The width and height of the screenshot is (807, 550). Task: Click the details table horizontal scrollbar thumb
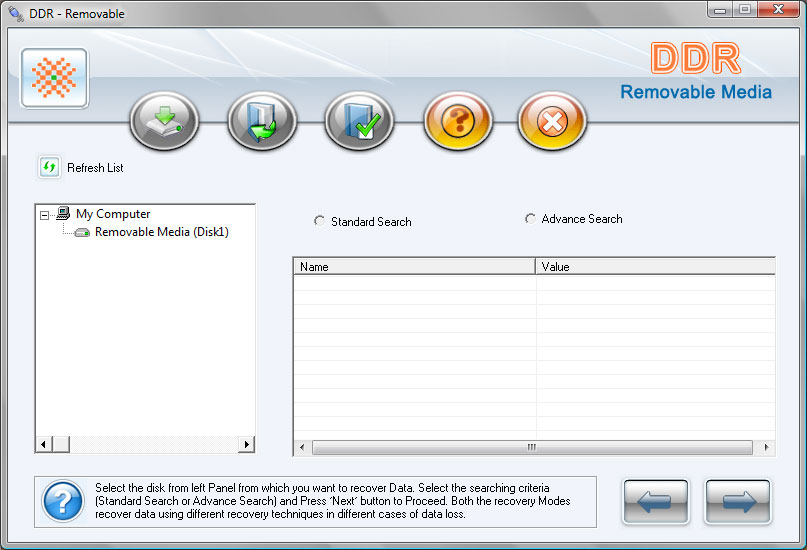[x=530, y=447]
